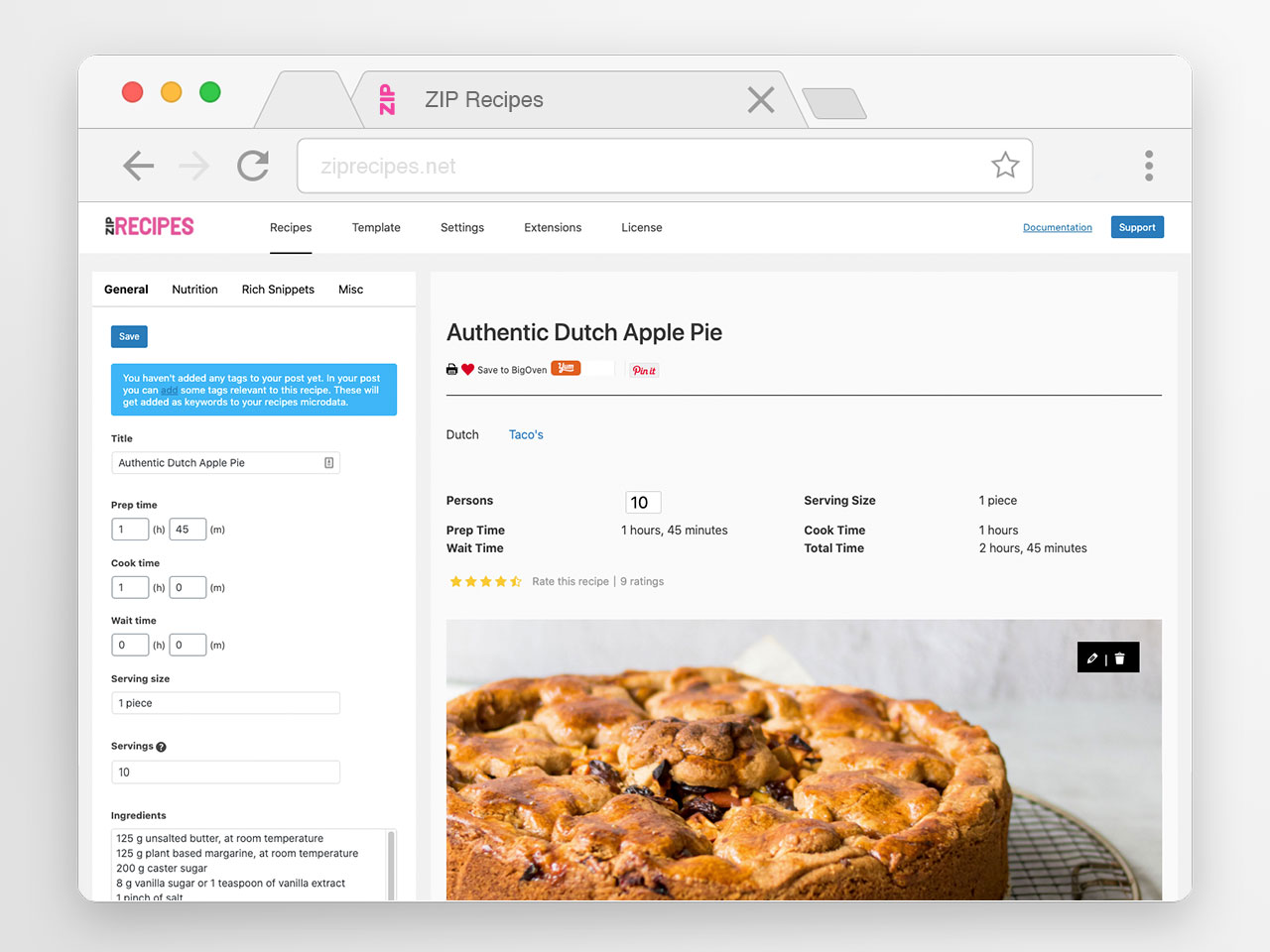Click the Servings help question mark icon
The image size is (1270, 952).
[x=161, y=747]
